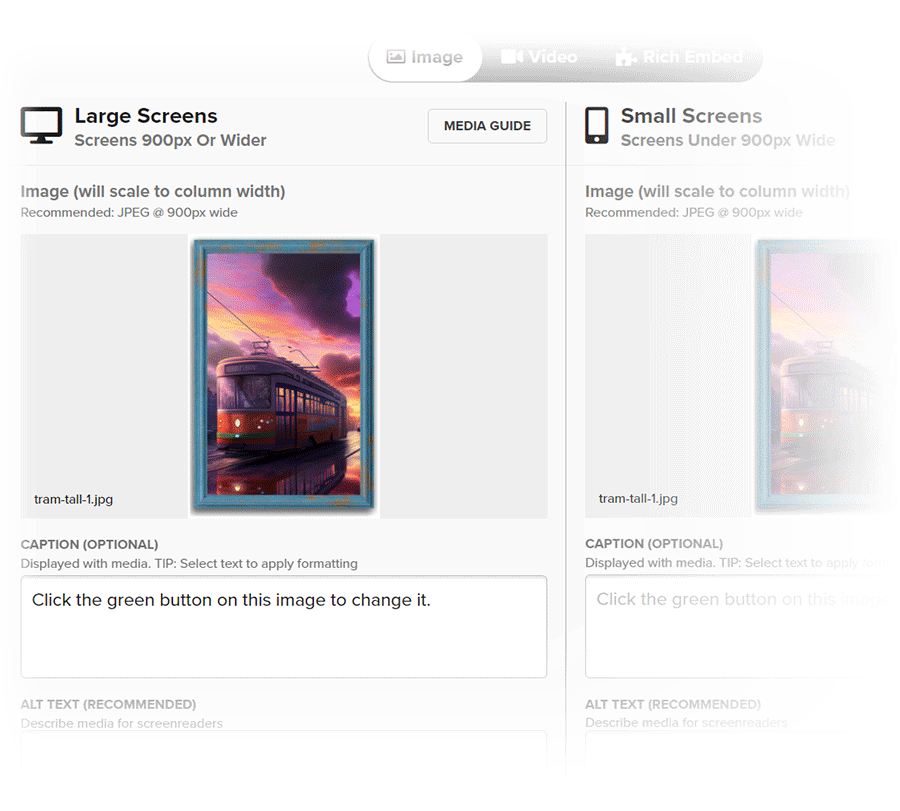Click tram-tall-1.jpg filename in Large Screens panel
The image size is (900, 811).
pos(74,498)
